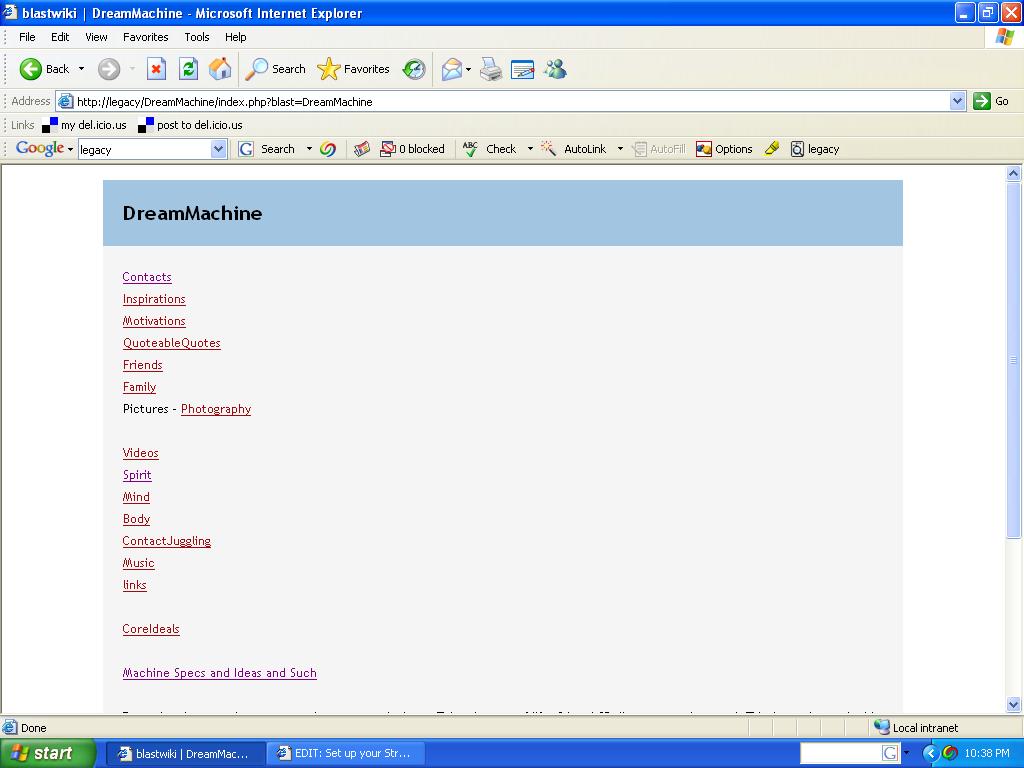
Task: Open the File menu
Action: pyautogui.click(x=27, y=37)
